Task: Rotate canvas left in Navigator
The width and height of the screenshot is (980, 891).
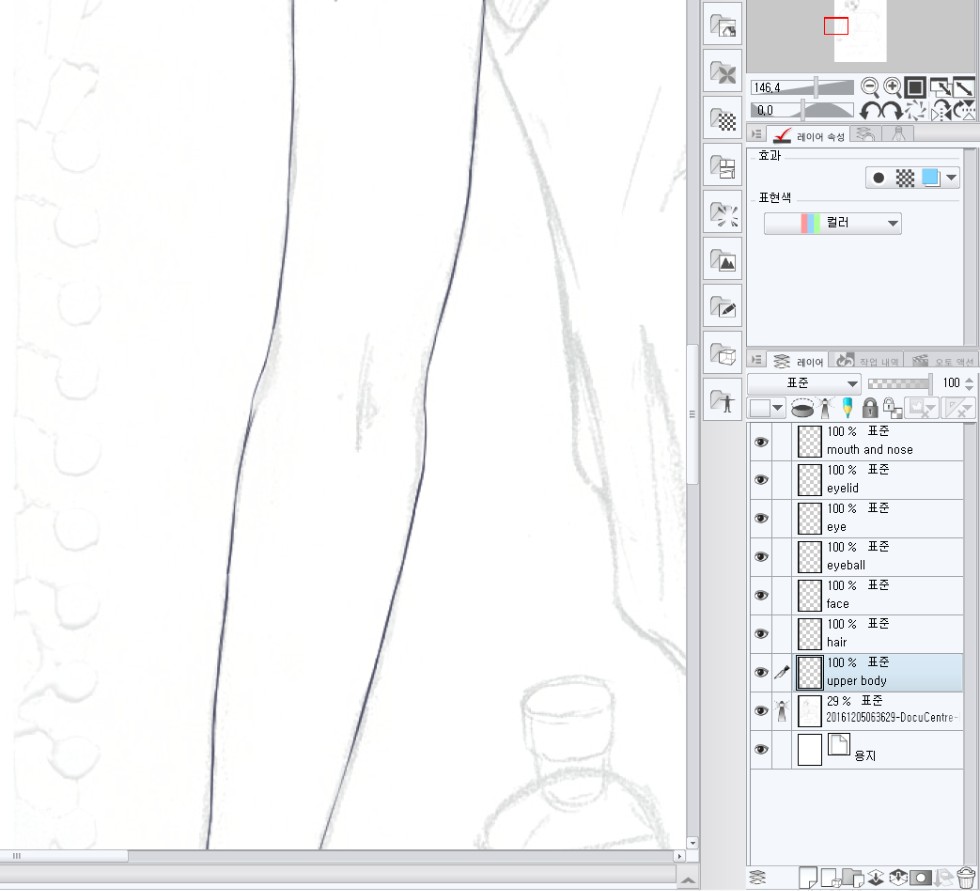Action: point(871,111)
